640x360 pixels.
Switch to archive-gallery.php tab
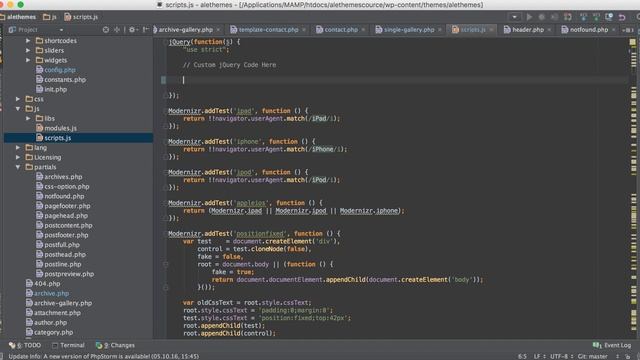pos(186,30)
